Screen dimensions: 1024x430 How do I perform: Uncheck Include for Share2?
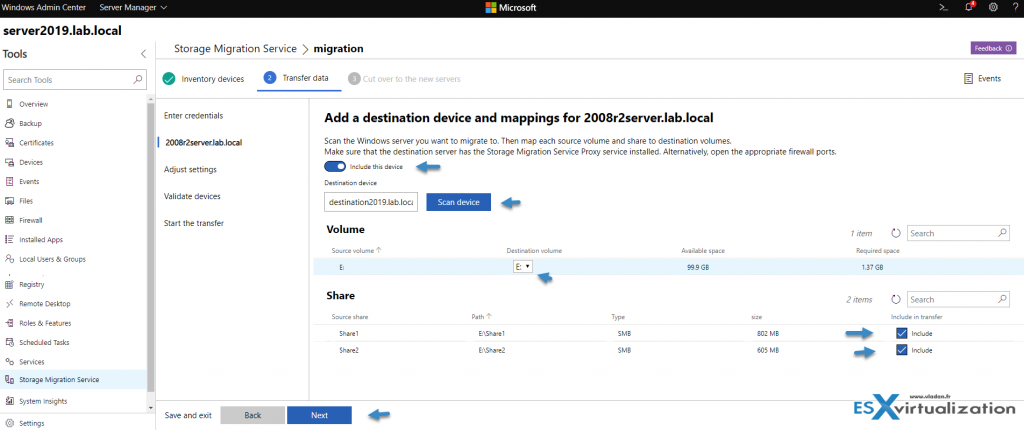point(902,350)
